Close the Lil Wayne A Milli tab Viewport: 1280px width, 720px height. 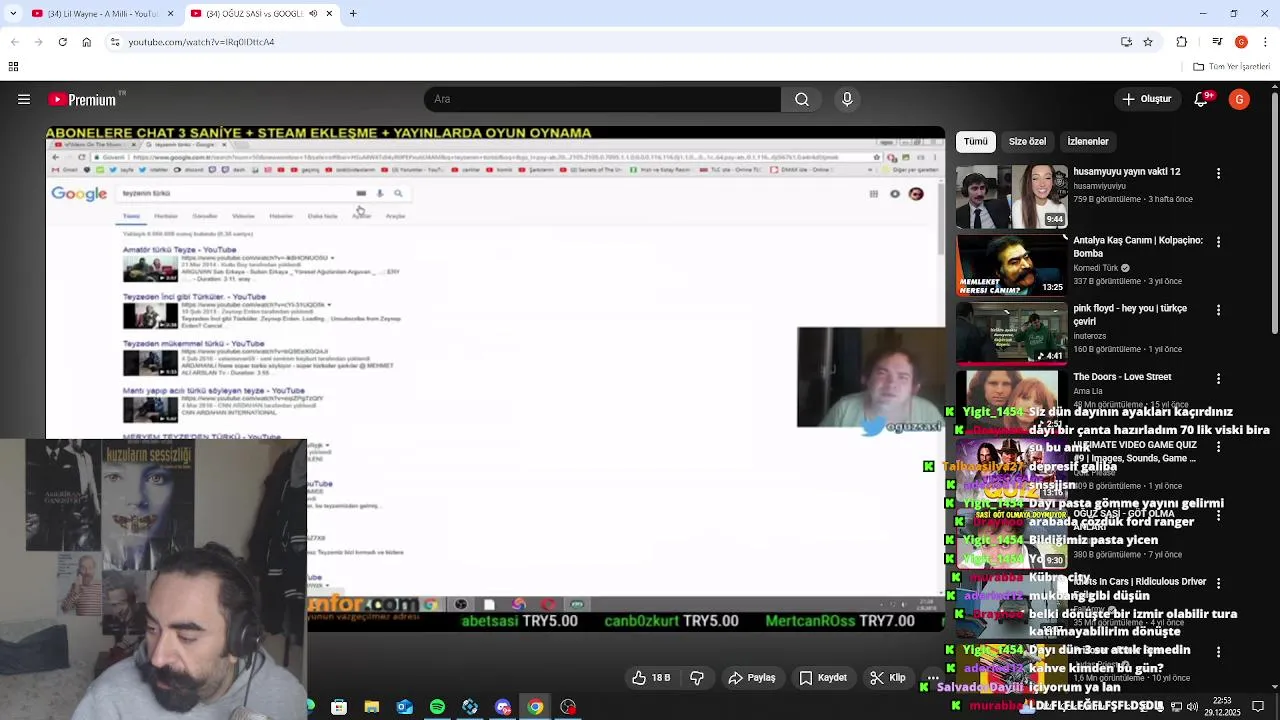pyautogui.click(x=170, y=14)
